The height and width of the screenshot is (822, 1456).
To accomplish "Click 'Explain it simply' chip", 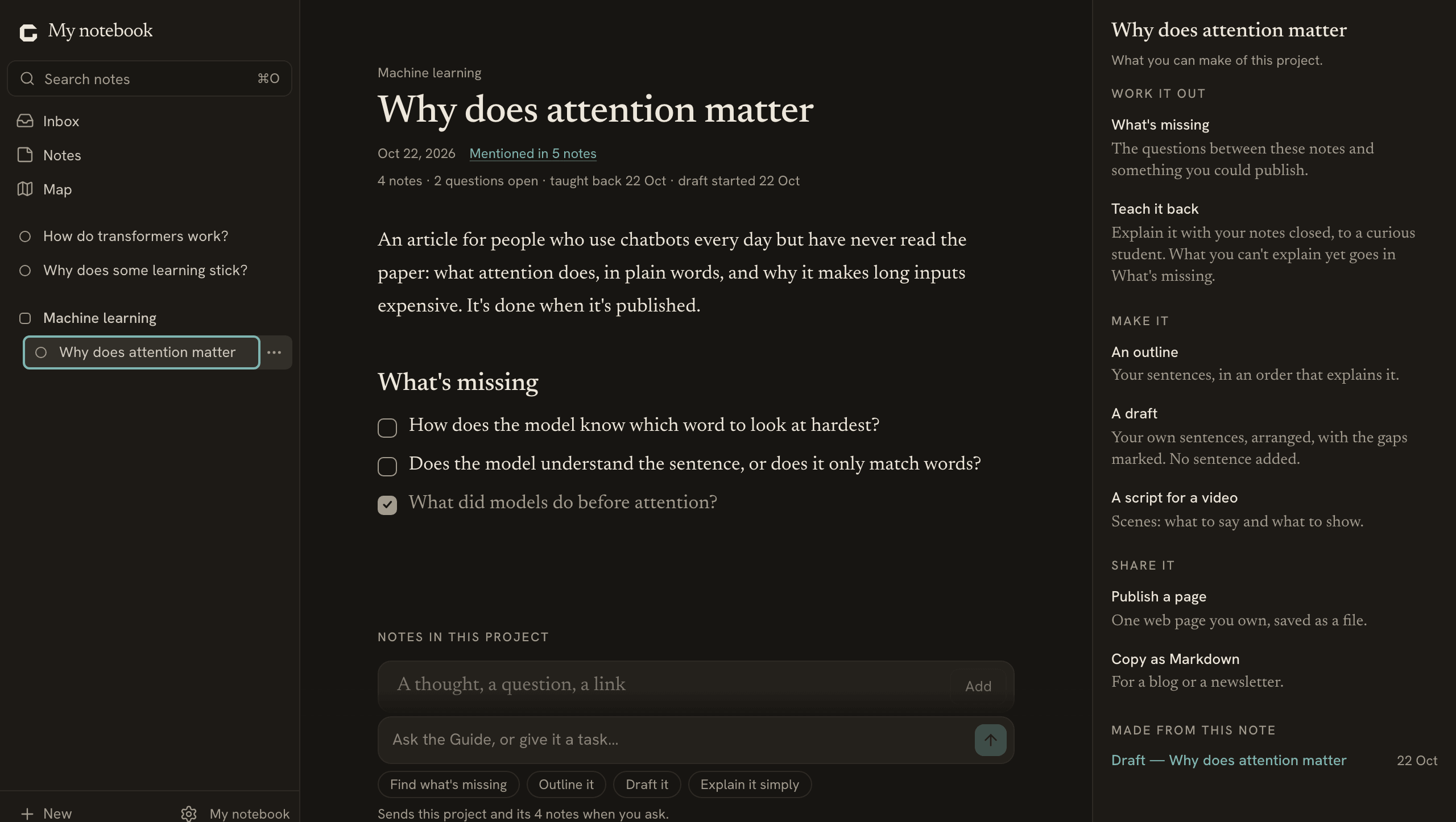I will 750,784.
